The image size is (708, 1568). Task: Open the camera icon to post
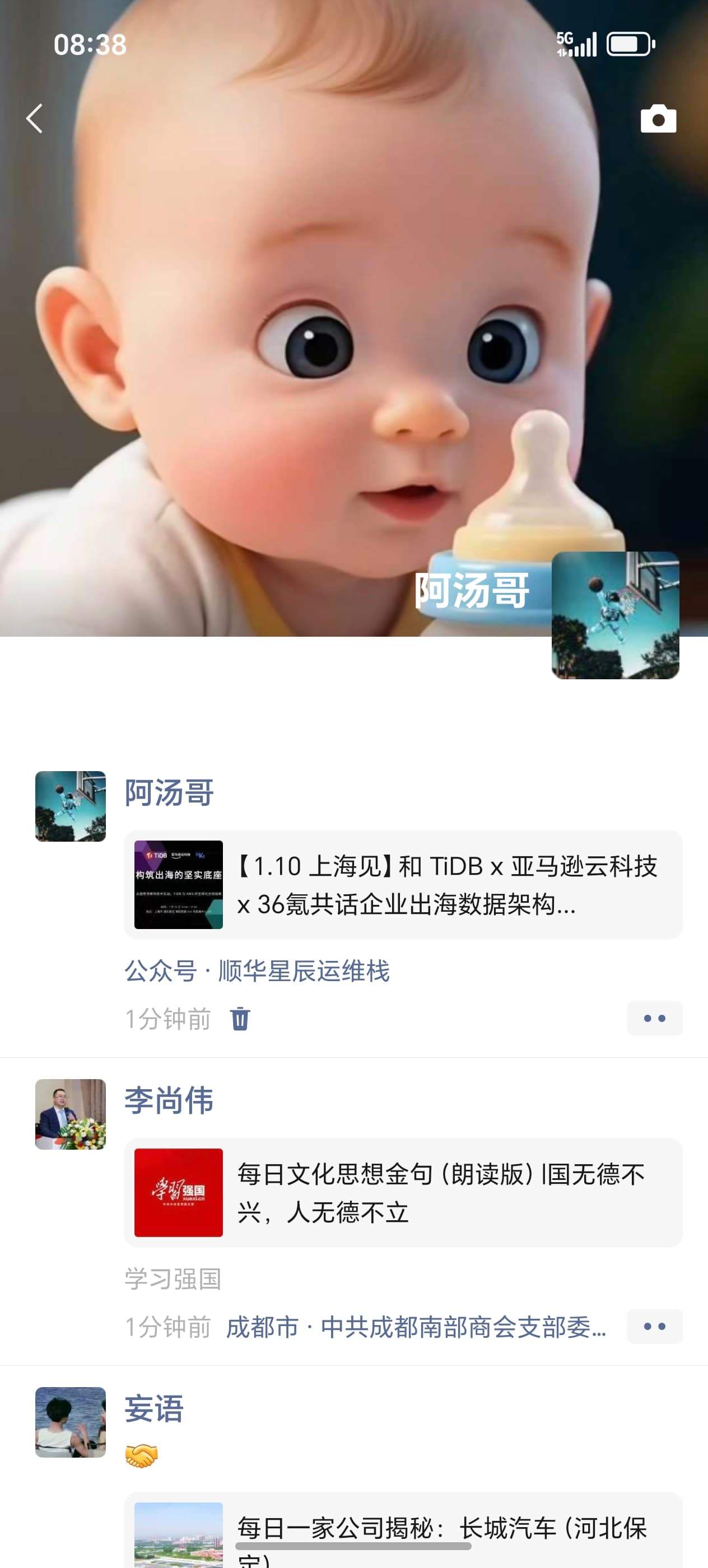click(658, 119)
